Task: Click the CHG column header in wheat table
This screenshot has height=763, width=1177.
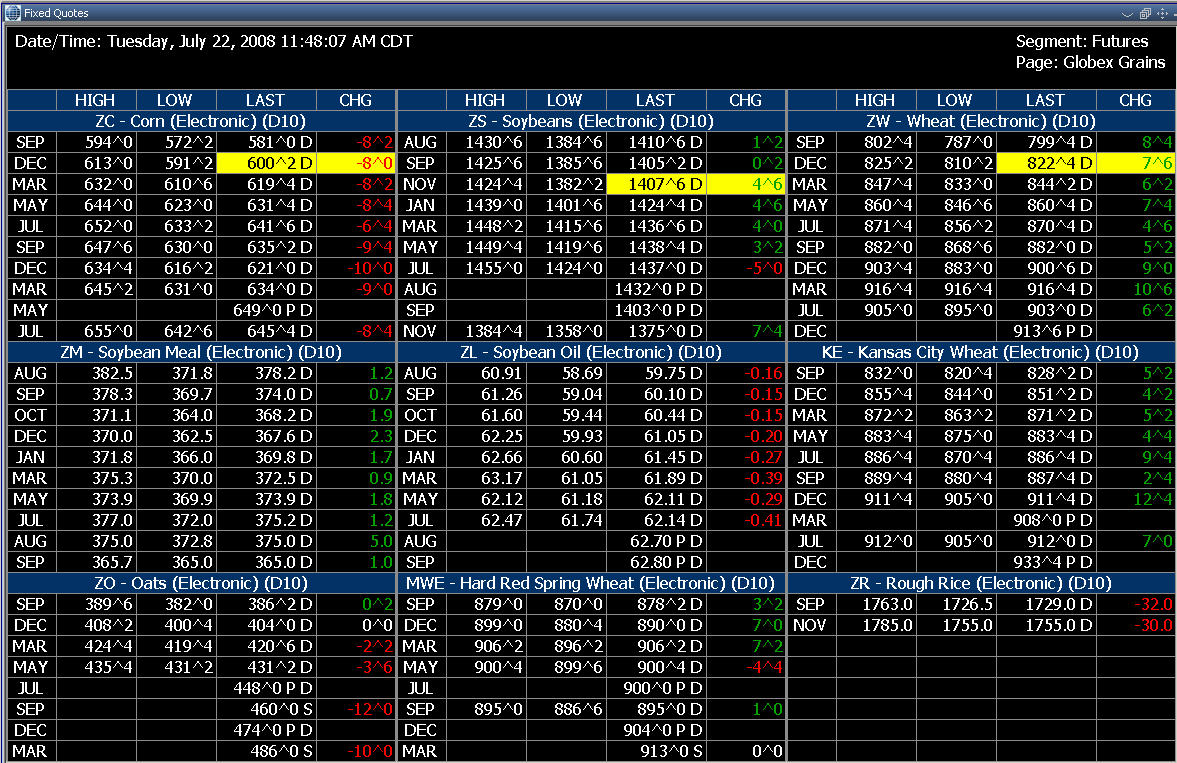Action: point(1135,100)
